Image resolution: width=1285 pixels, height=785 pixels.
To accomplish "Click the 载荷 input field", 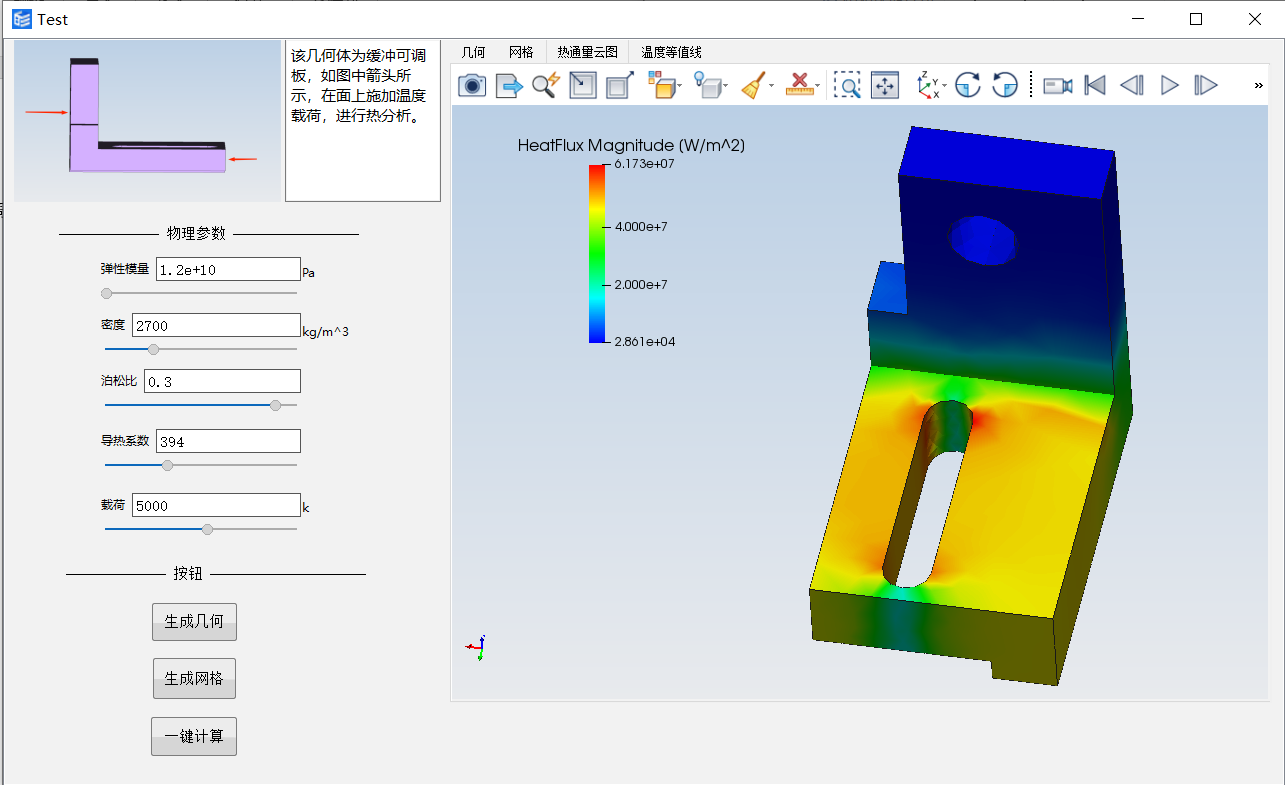I will [x=216, y=505].
